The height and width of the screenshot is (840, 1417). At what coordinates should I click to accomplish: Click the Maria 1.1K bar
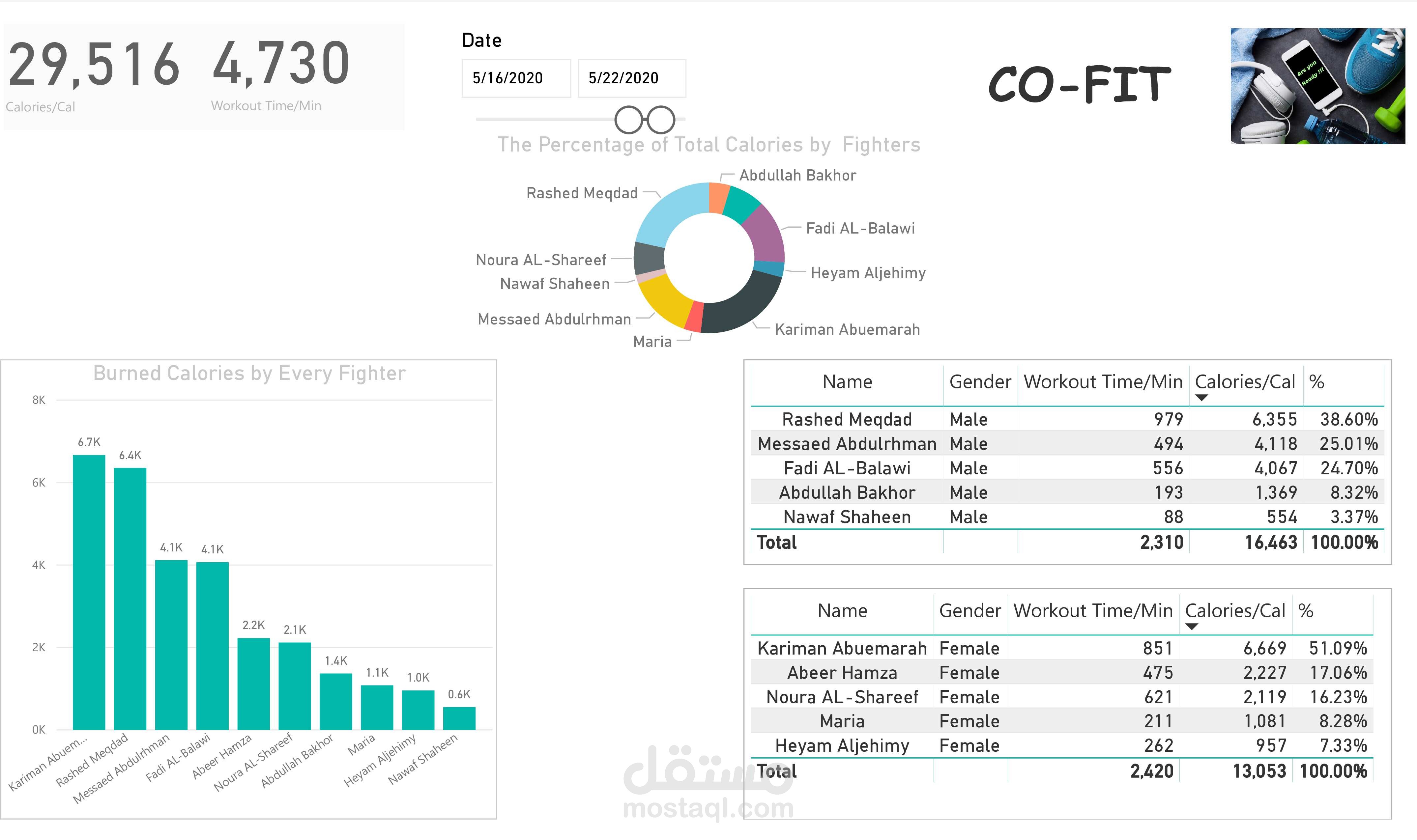click(x=377, y=708)
